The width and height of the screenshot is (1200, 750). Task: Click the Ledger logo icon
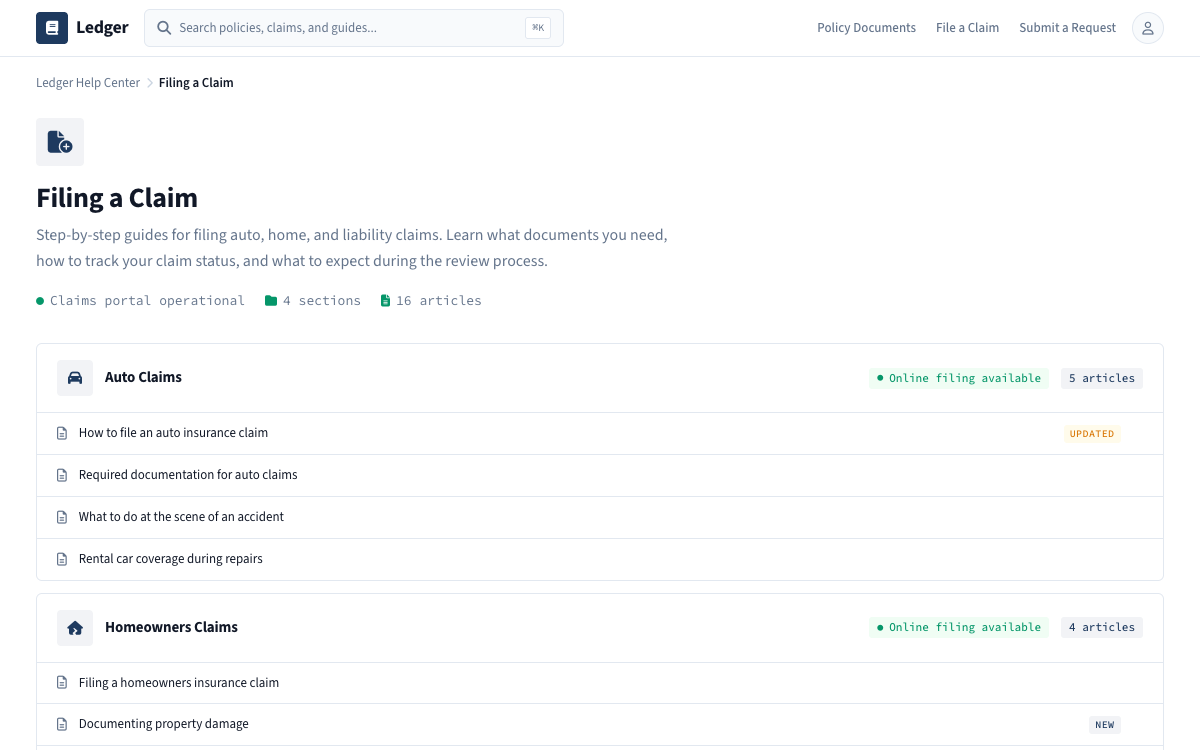pyautogui.click(x=52, y=28)
